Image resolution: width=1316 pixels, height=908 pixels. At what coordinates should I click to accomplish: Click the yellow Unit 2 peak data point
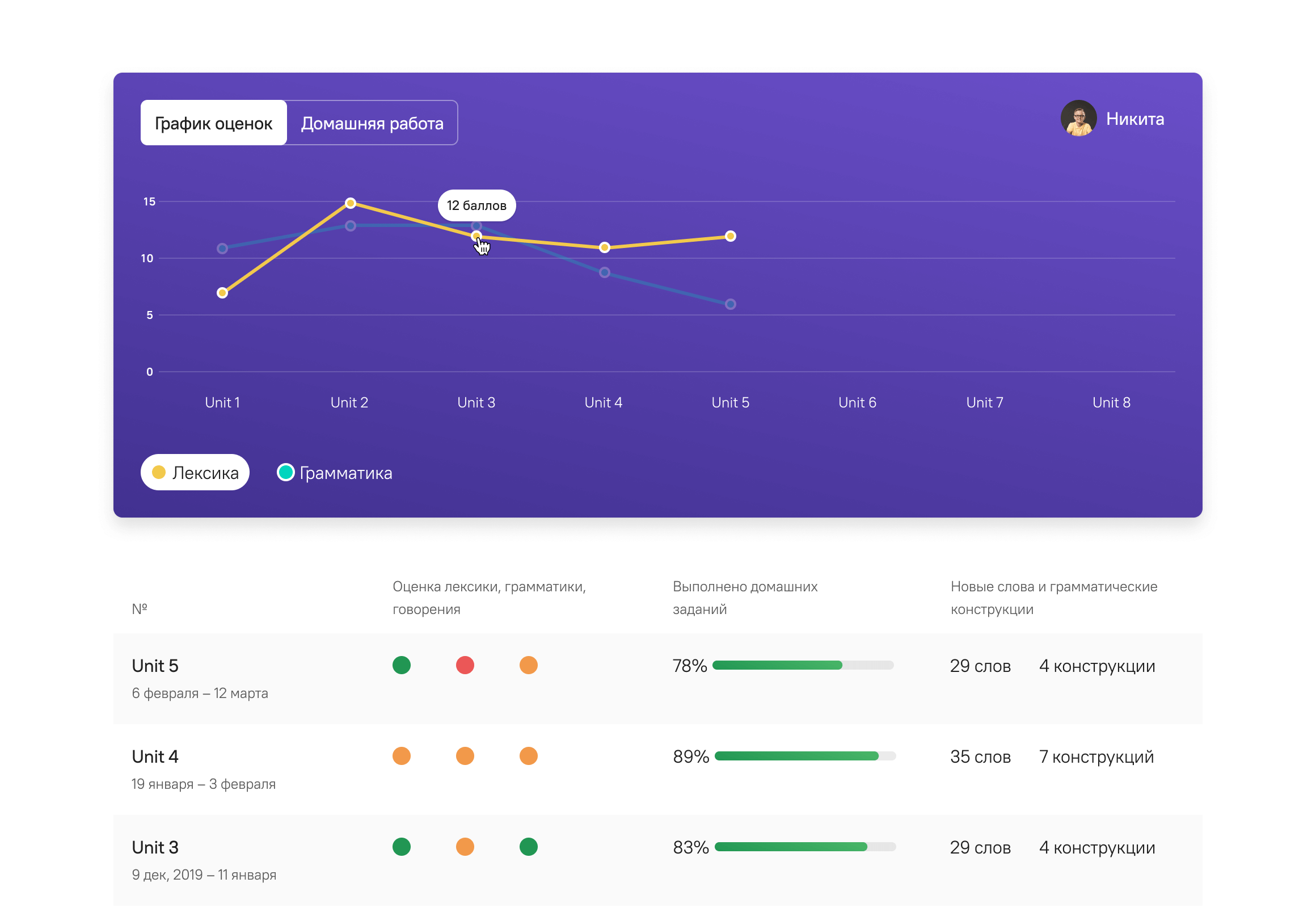[351, 203]
